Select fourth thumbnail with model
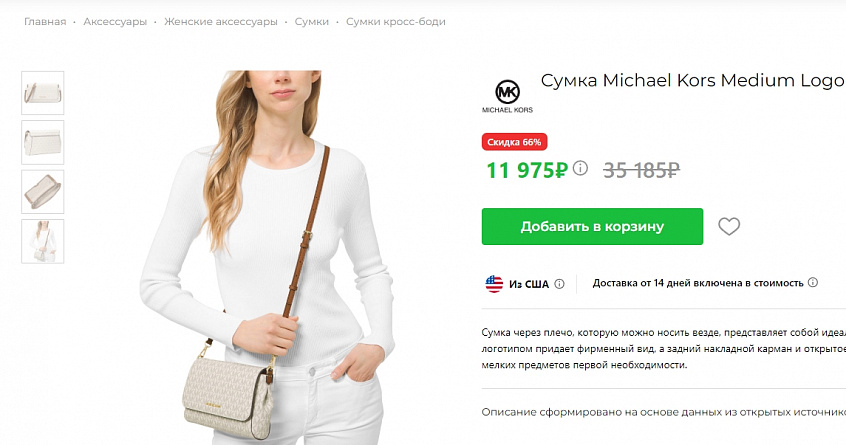 (43, 241)
